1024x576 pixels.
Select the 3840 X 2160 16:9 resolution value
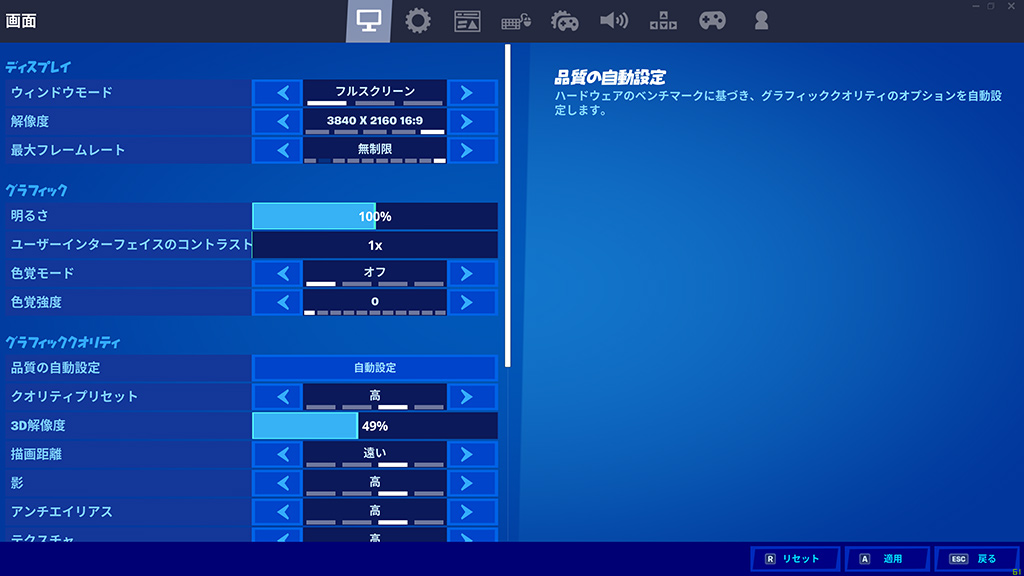coord(375,121)
